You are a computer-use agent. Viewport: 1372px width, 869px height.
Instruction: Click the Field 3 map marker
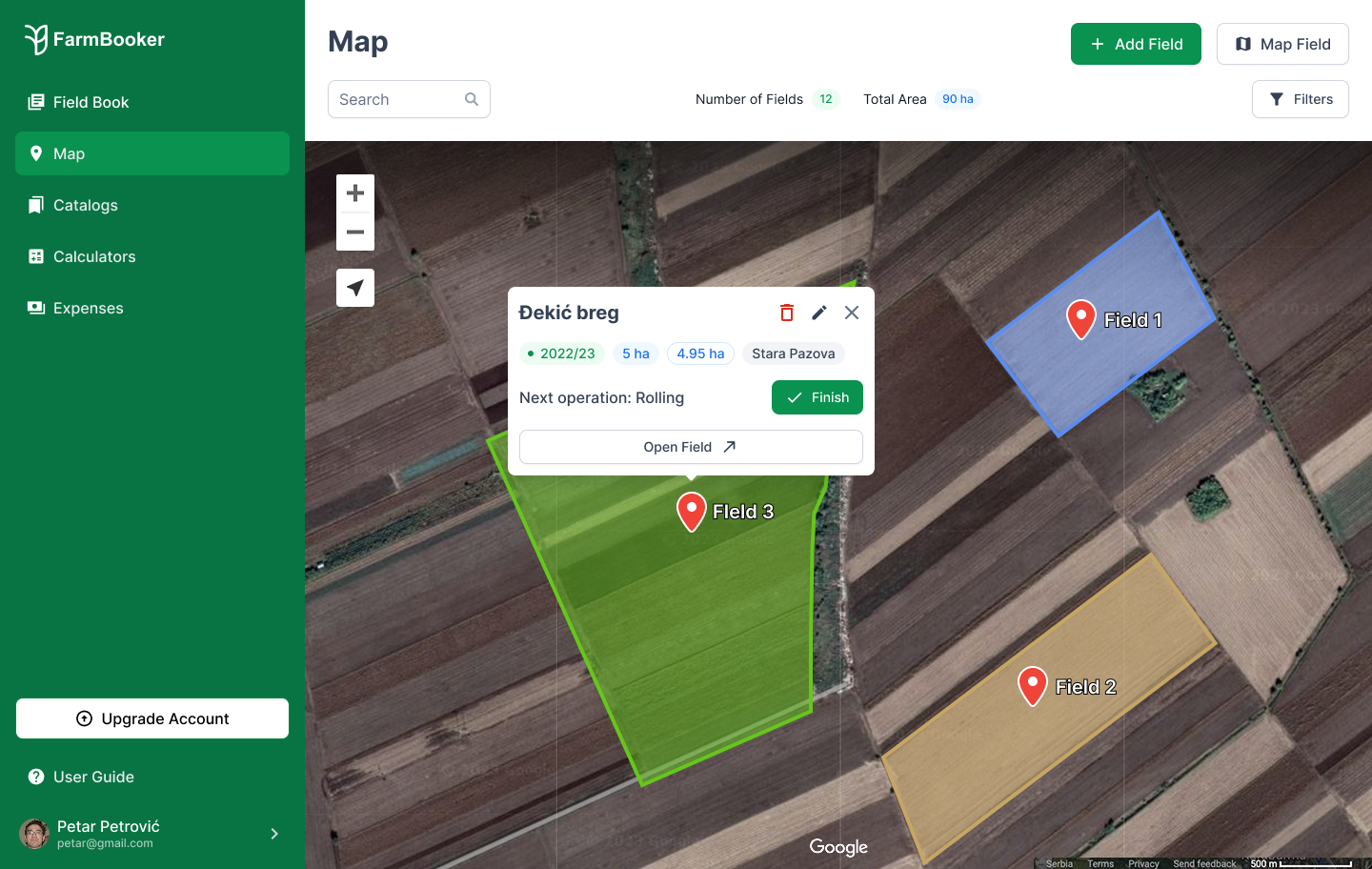point(691,511)
